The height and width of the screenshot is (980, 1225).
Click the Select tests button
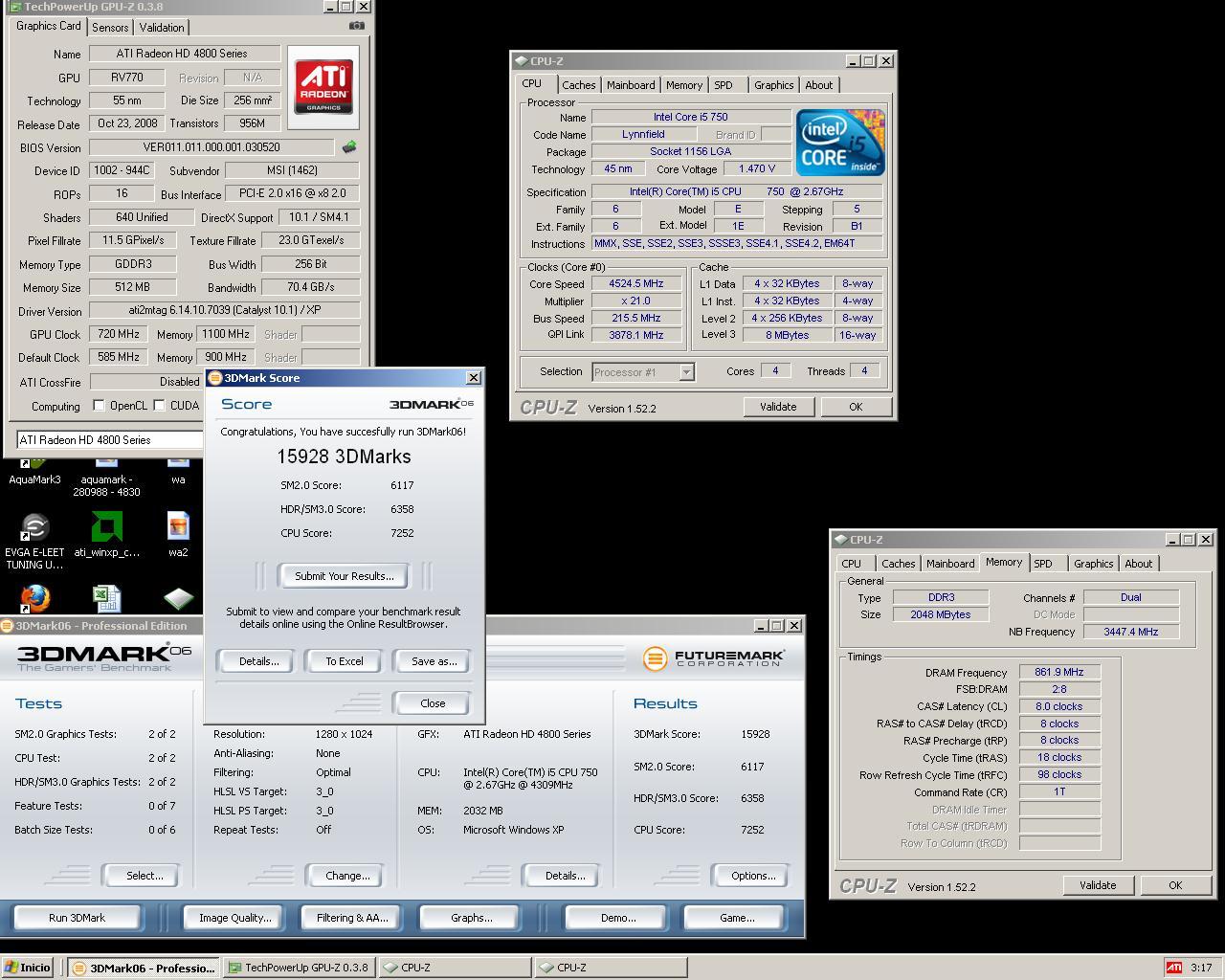[145, 876]
